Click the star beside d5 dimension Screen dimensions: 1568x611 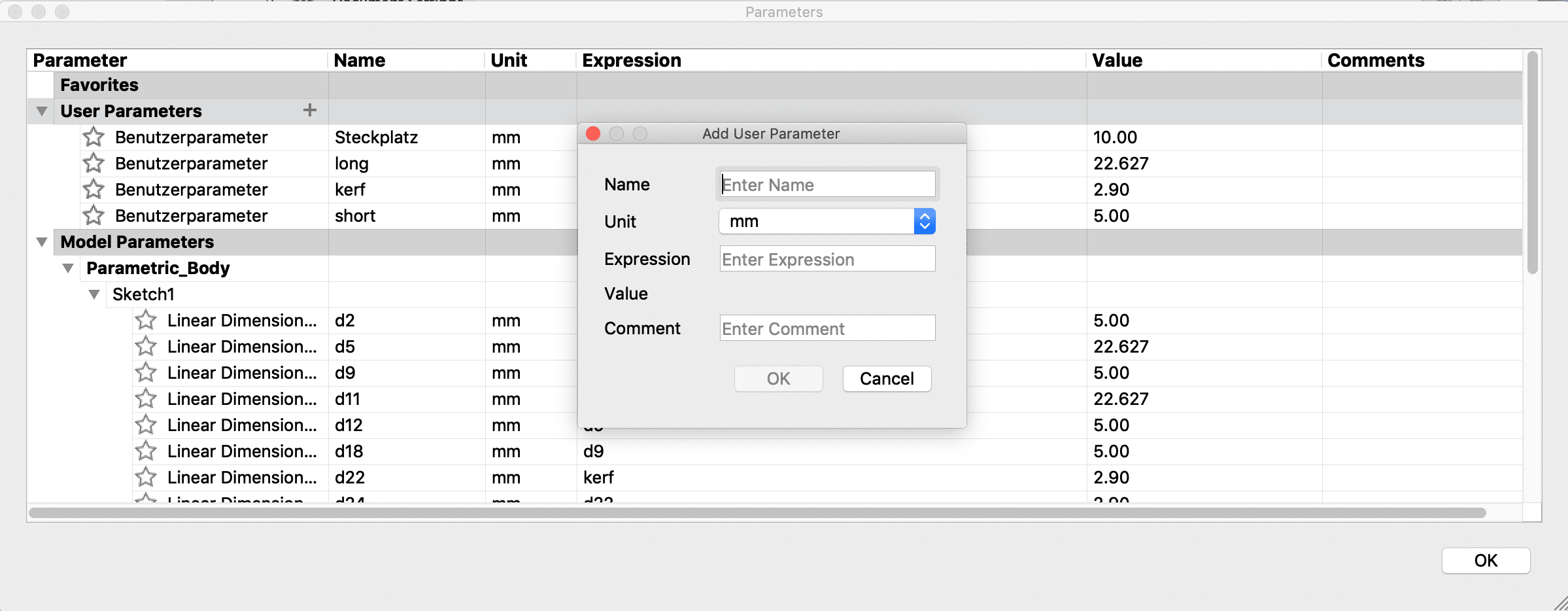pyautogui.click(x=146, y=346)
